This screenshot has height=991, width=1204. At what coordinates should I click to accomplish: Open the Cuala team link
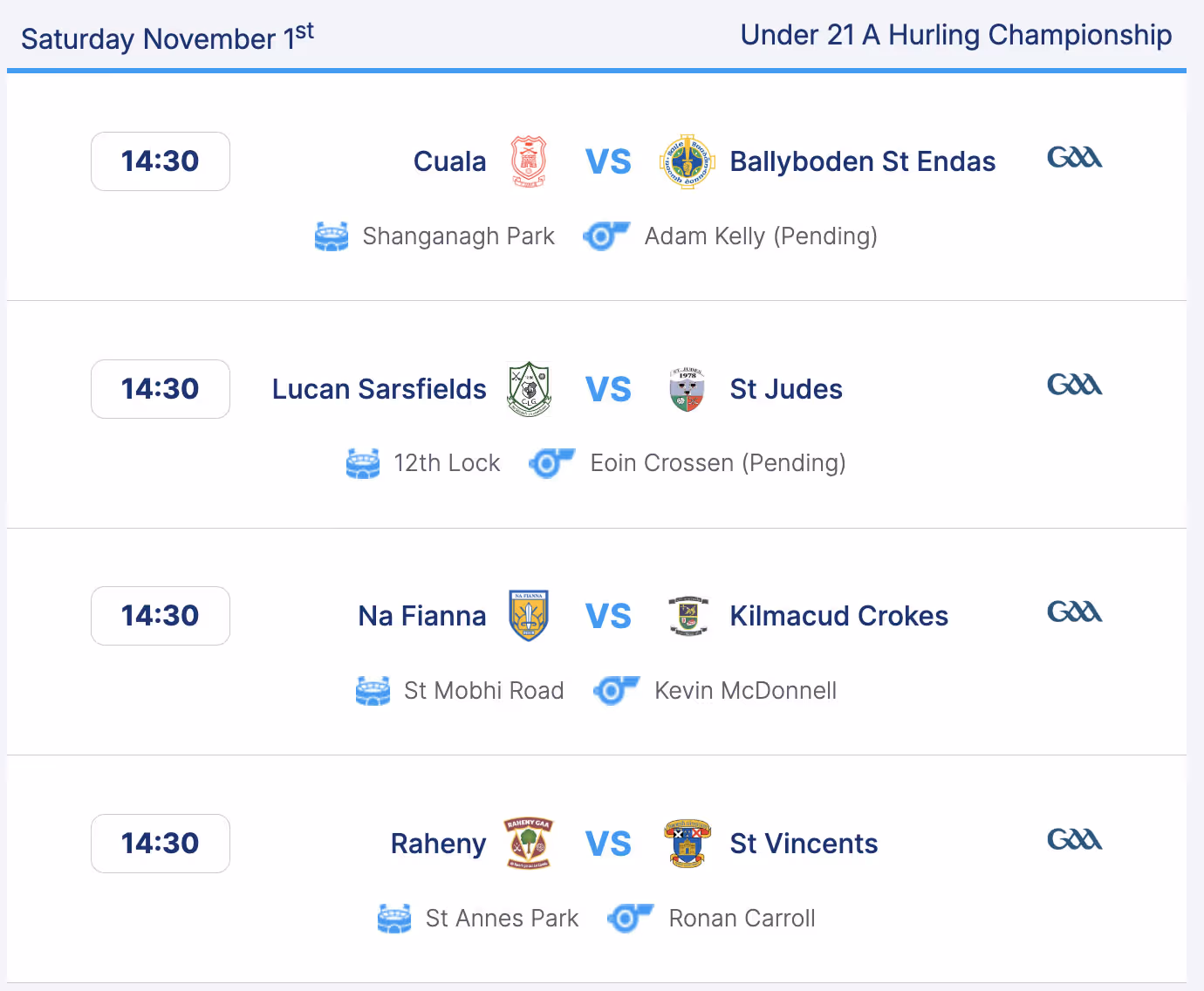click(x=449, y=162)
